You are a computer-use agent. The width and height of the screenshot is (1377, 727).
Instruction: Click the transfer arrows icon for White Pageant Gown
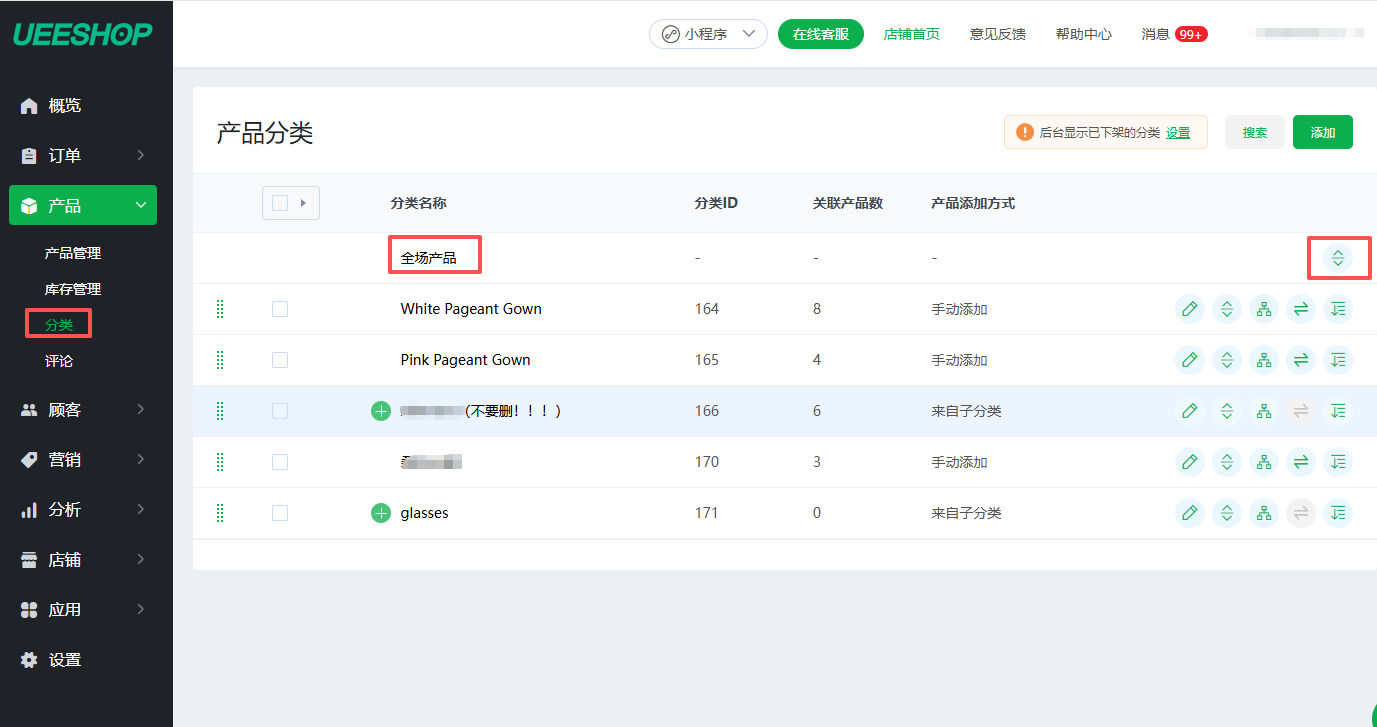1301,309
